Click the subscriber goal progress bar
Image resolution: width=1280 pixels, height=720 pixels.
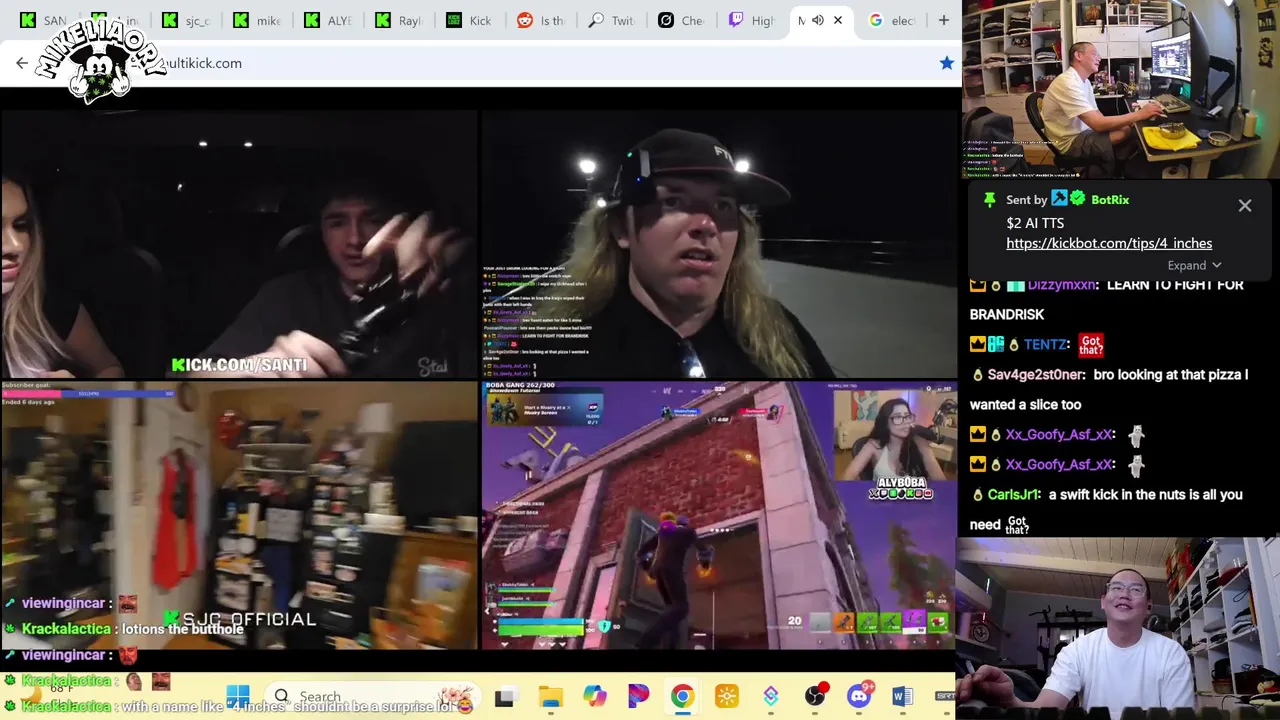coord(90,394)
